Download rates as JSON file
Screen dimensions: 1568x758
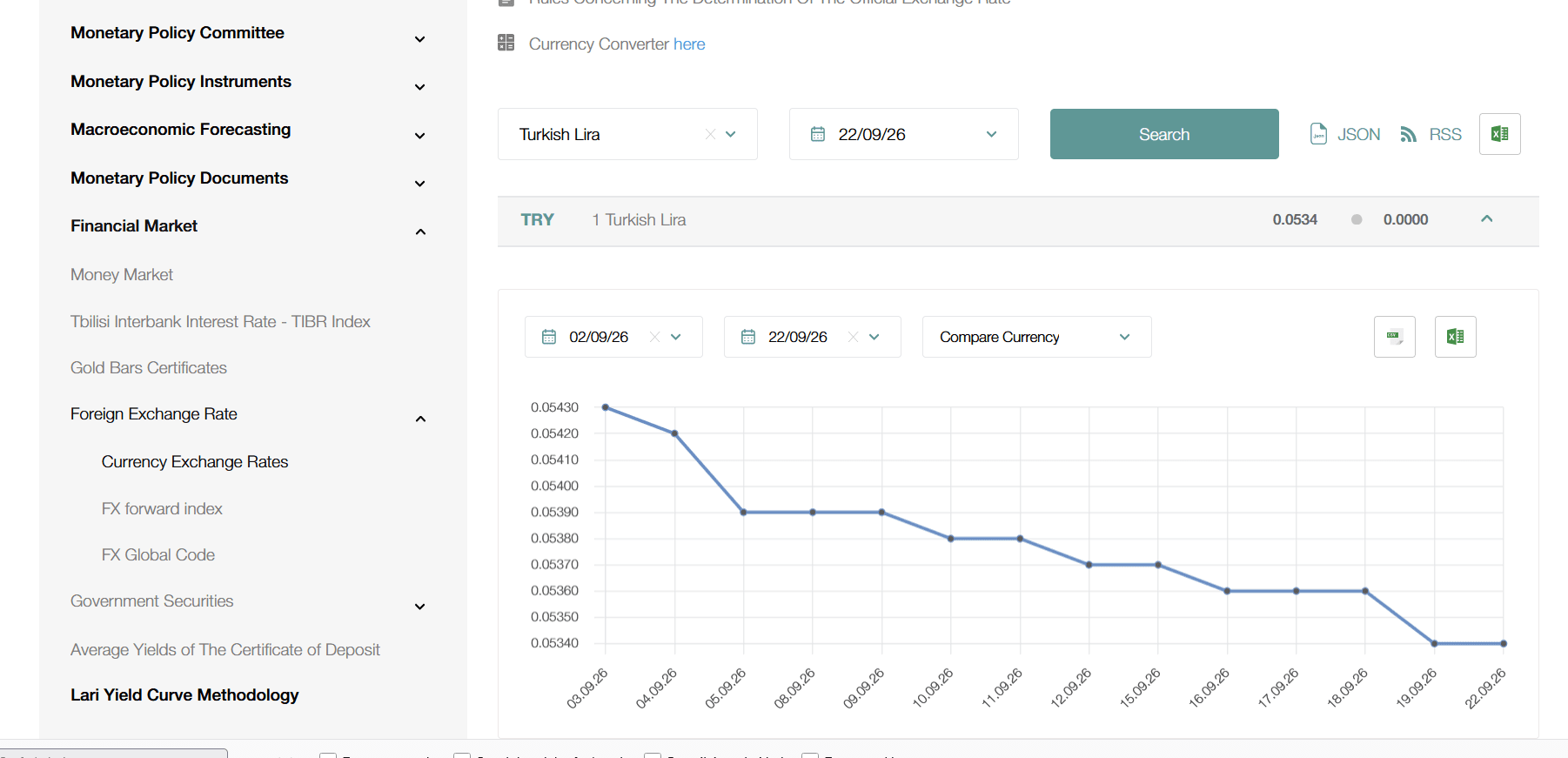1345,134
